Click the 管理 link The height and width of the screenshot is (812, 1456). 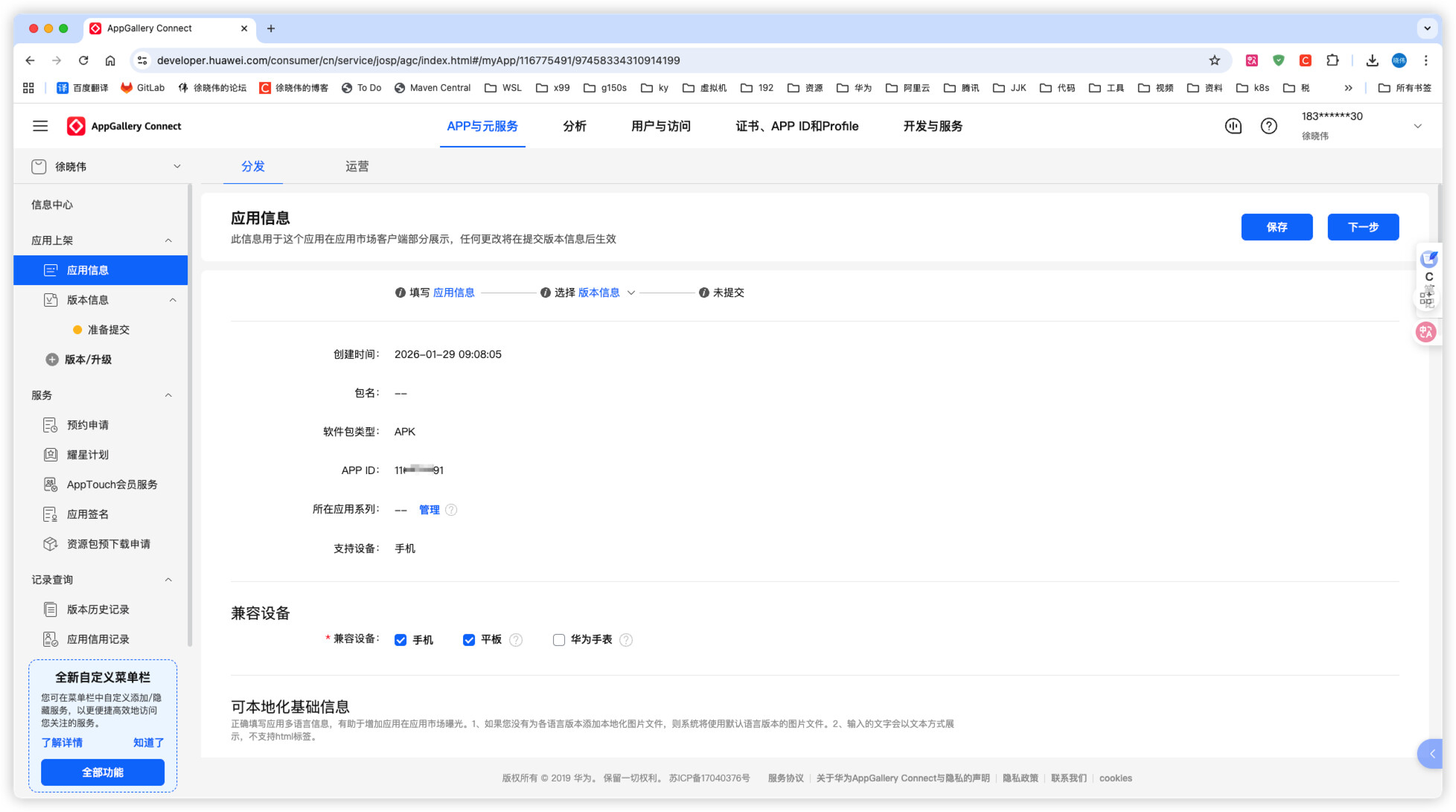pyautogui.click(x=429, y=510)
